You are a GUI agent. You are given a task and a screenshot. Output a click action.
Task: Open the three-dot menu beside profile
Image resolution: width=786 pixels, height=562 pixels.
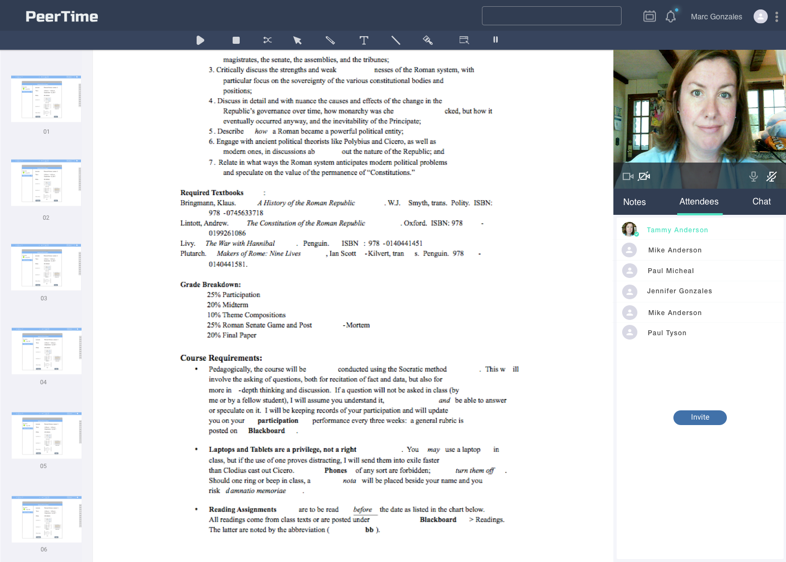[777, 17]
